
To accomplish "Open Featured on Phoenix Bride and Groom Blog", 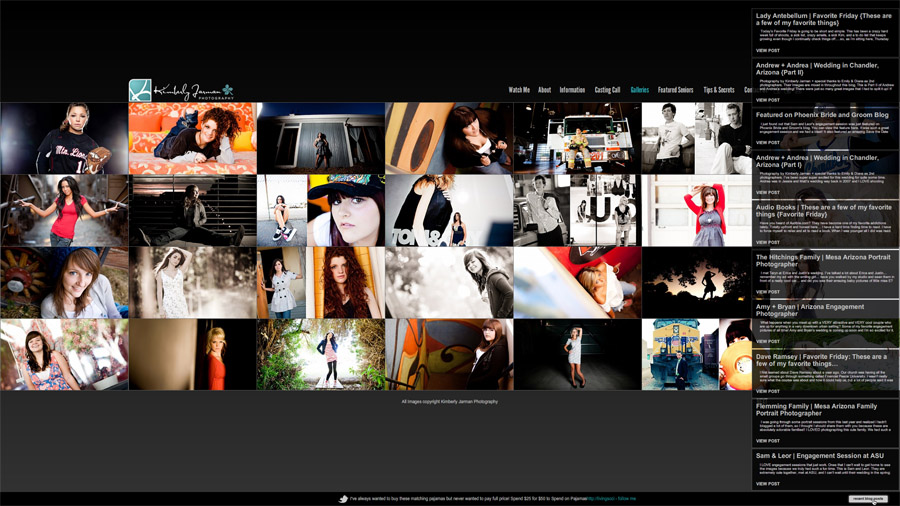I will pyautogui.click(x=822, y=115).
